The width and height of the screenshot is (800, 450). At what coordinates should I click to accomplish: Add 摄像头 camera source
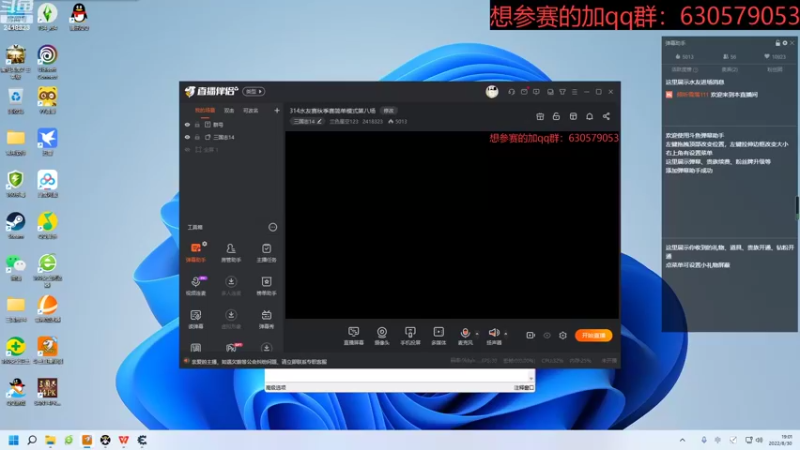382,336
